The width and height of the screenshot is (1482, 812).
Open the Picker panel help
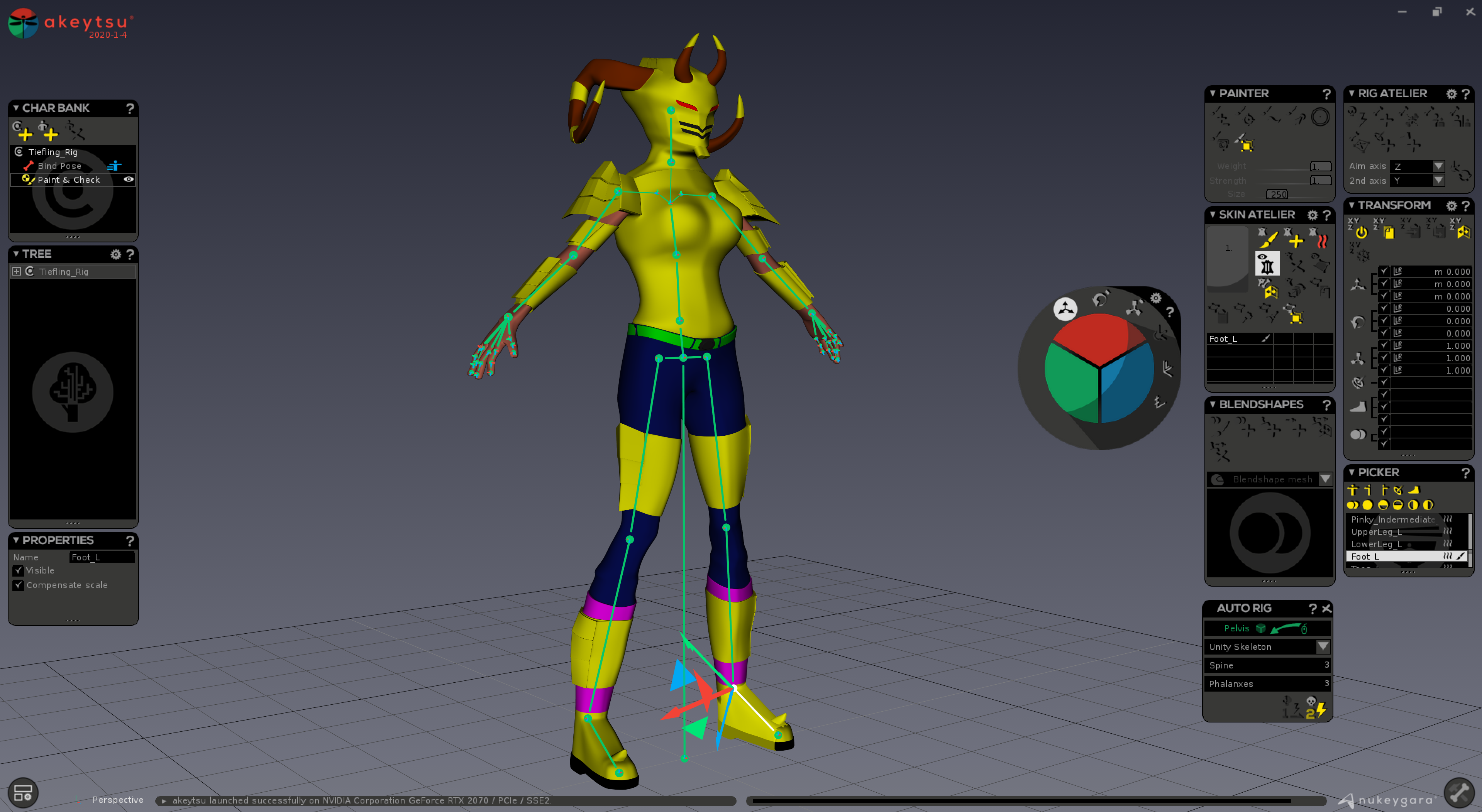pos(1466,473)
